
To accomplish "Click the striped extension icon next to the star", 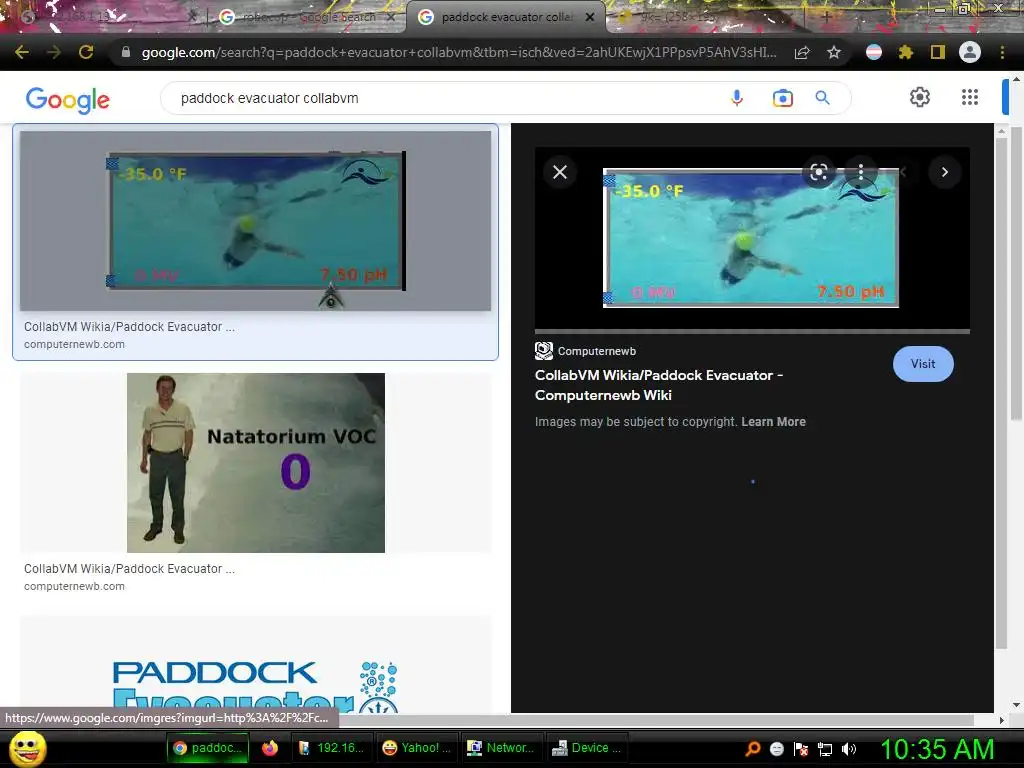I will (874, 52).
